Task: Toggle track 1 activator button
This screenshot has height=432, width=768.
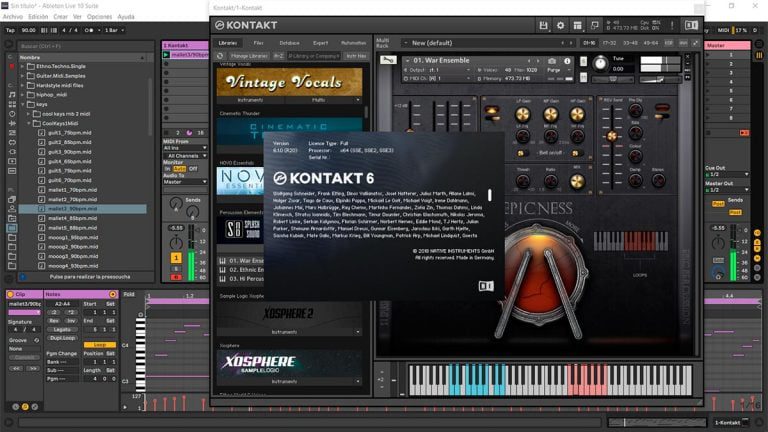Action: tap(176, 258)
